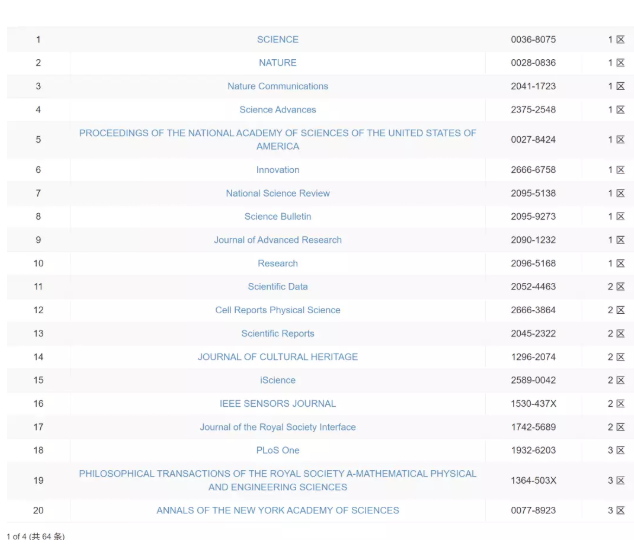634x546 pixels.
Task: Select ISSN 2095-5138 cell
Action: [x=533, y=193]
